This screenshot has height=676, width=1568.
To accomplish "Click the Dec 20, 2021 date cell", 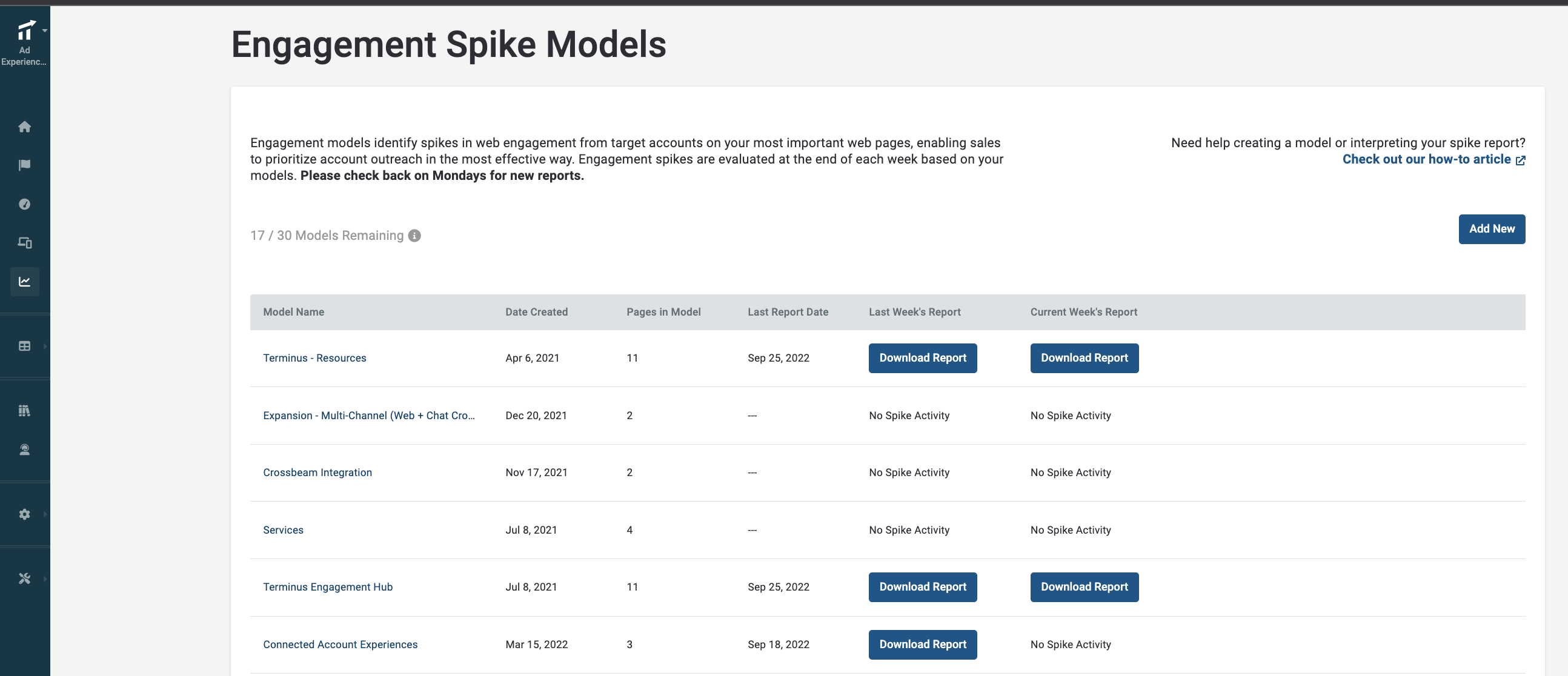I will [536, 416].
